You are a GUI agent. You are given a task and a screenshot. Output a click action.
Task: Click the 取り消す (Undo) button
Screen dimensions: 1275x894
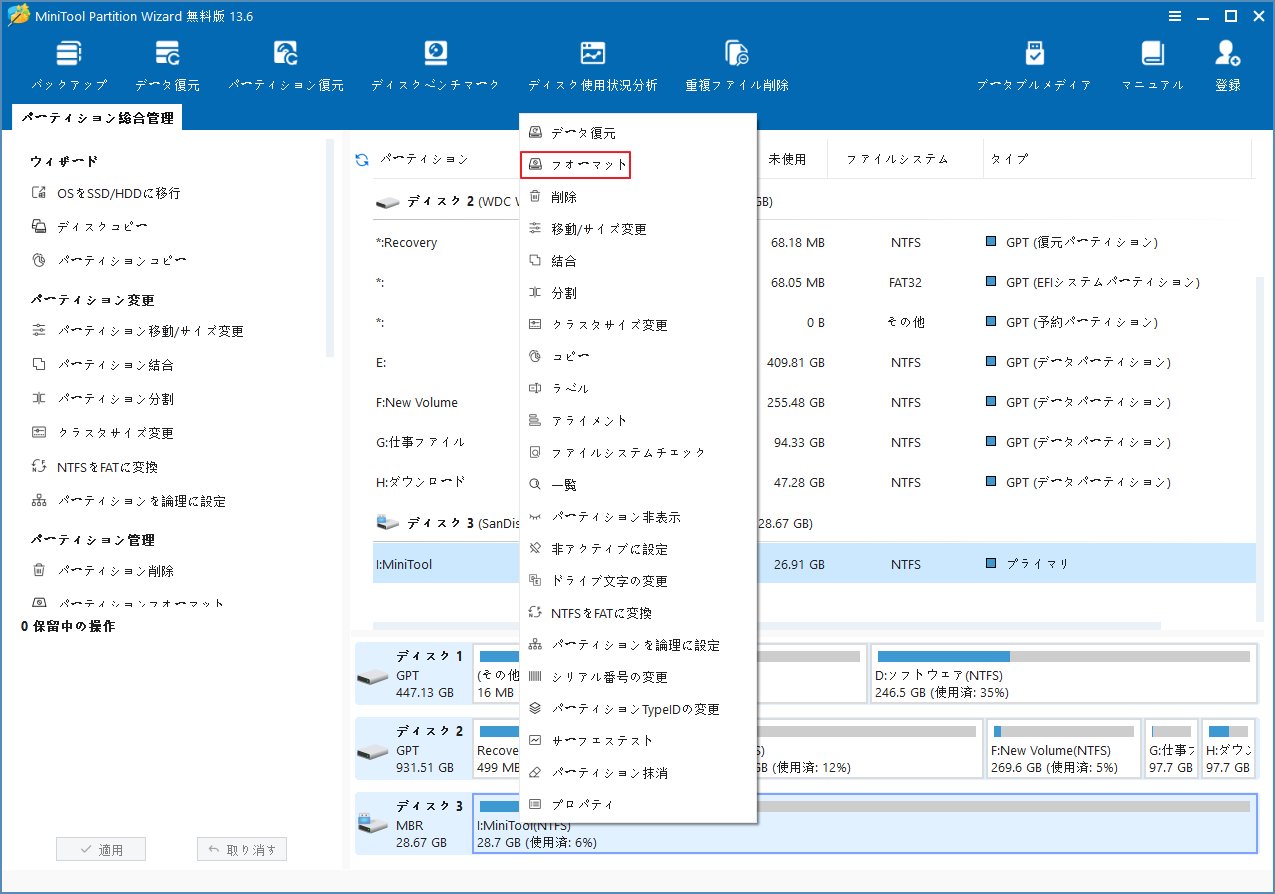click(241, 848)
